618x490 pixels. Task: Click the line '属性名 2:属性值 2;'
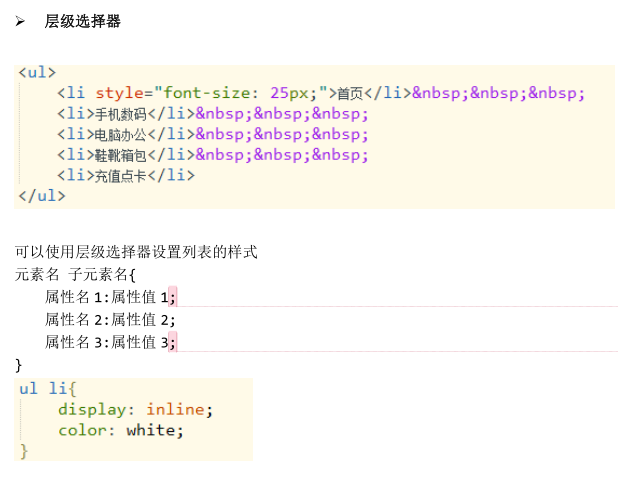110,319
